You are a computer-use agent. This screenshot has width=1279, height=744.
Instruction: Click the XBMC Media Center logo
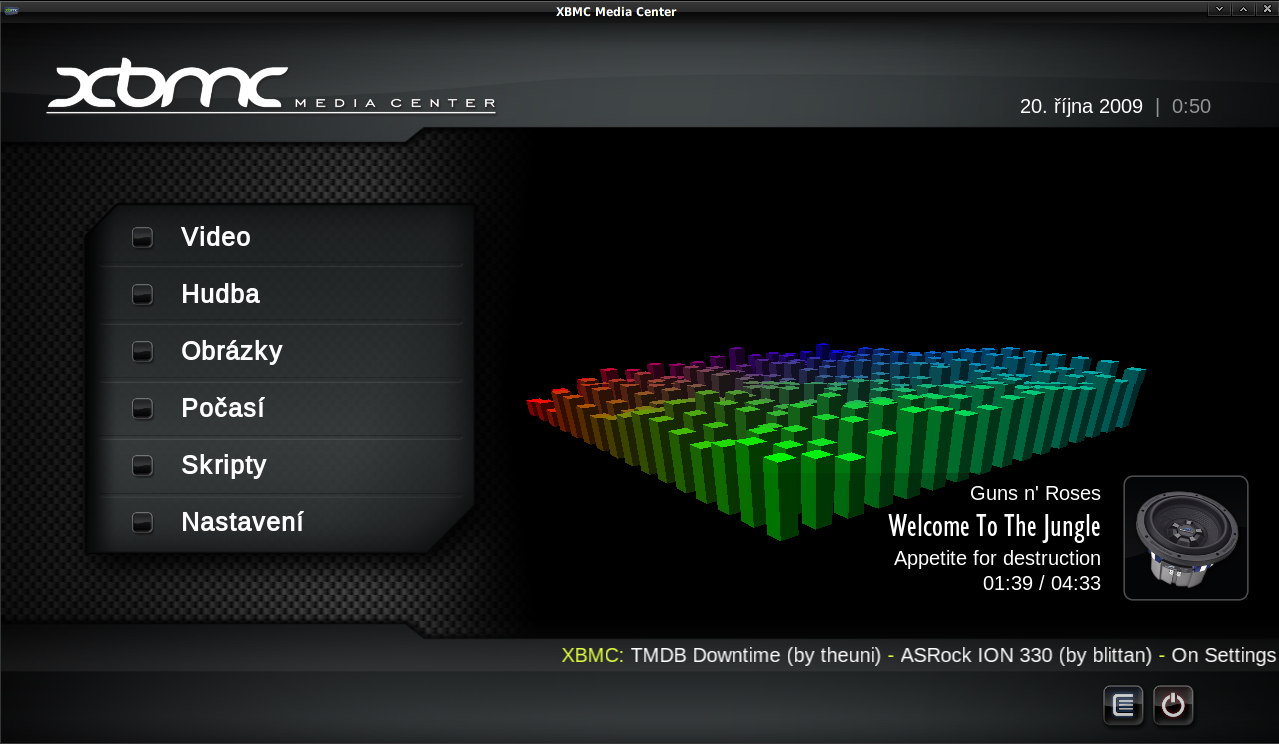pos(270,90)
